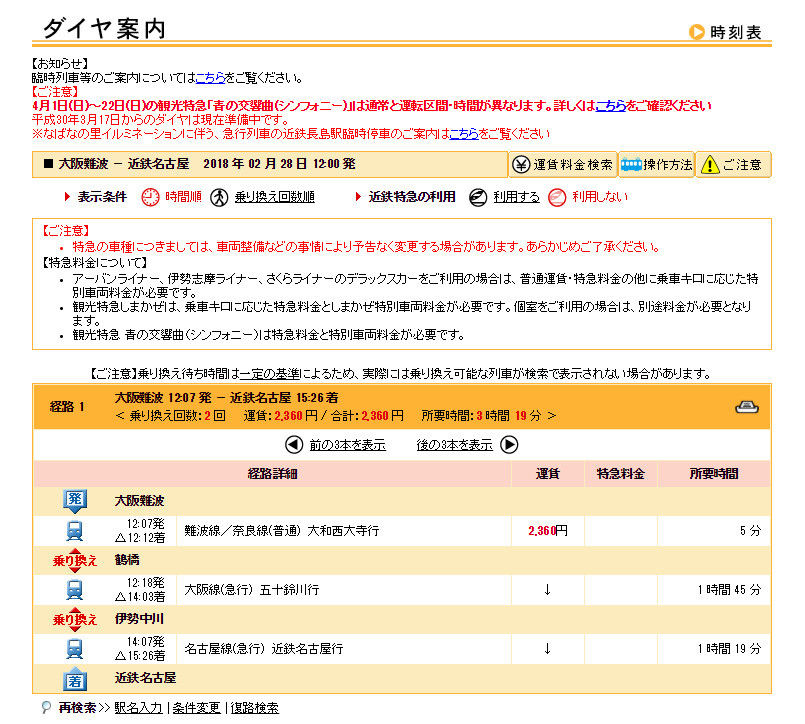Click the black train icon beside 利用する

(x=478, y=198)
